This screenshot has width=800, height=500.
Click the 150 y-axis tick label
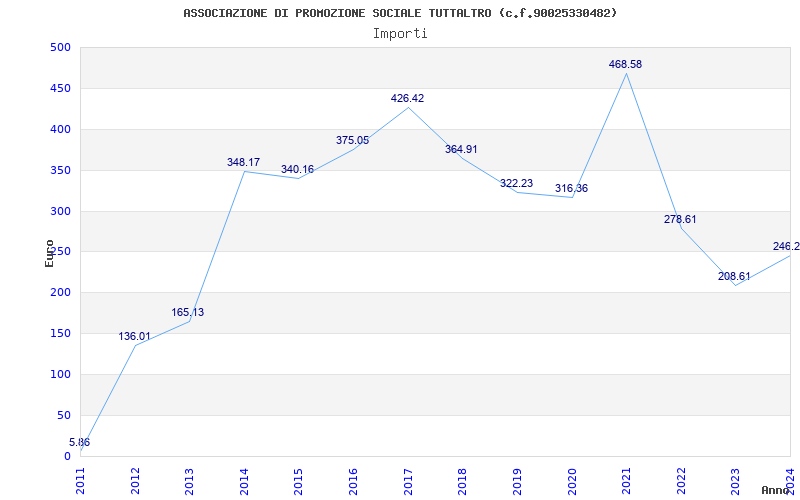[x=60, y=334]
